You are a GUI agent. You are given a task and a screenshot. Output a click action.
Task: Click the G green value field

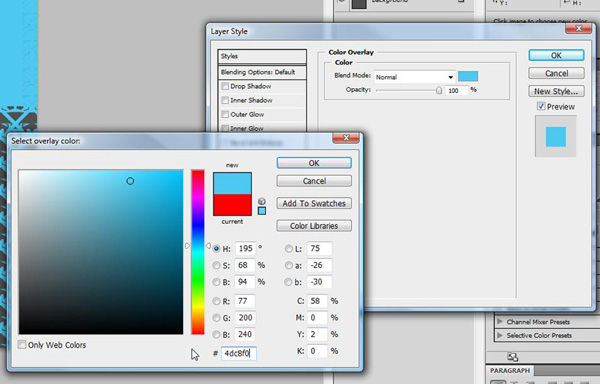pyautogui.click(x=245, y=317)
